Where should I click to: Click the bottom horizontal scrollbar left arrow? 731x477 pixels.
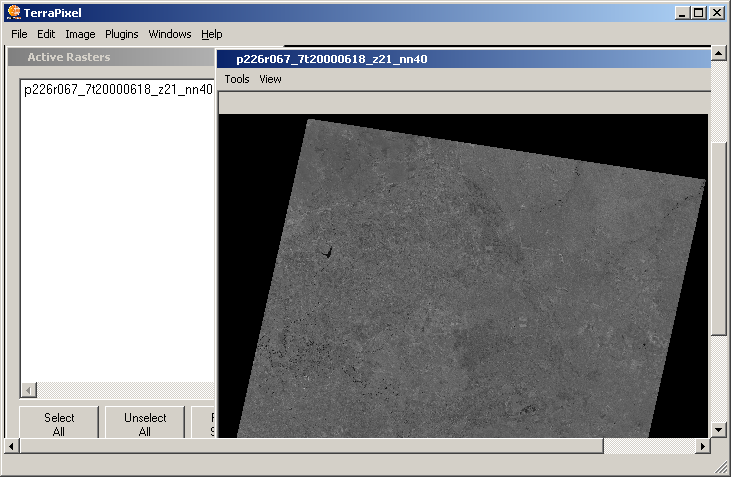tap(13, 446)
